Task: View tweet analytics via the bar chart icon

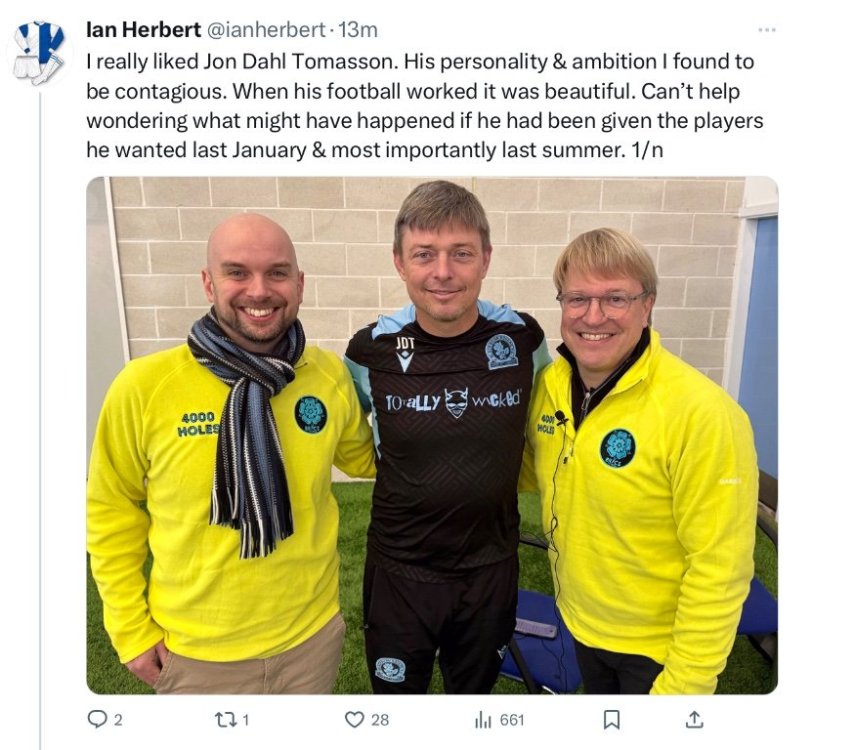Action: (x=483, y=720)
